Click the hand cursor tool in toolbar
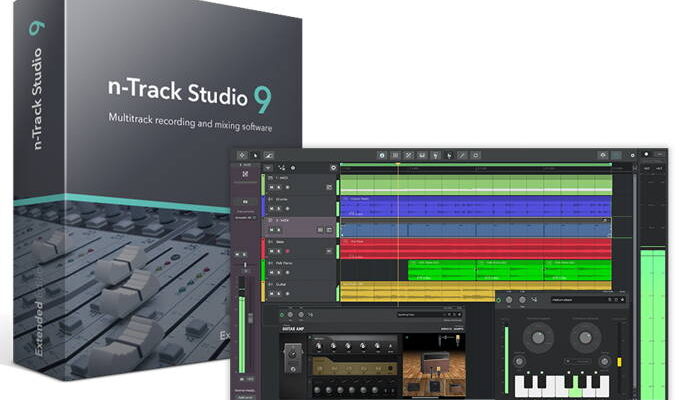The width and height of the screenshot is (681, 400). [450, 156]
